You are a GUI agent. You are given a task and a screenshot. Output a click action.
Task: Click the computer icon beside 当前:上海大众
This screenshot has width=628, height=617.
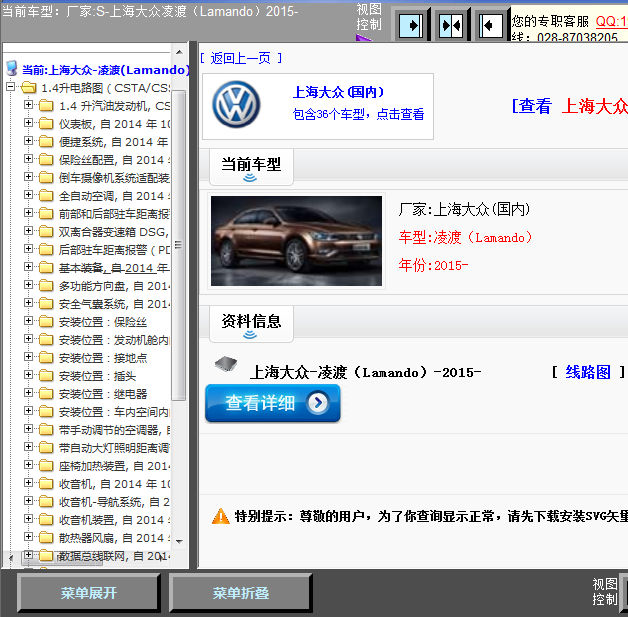pos(12,68)
